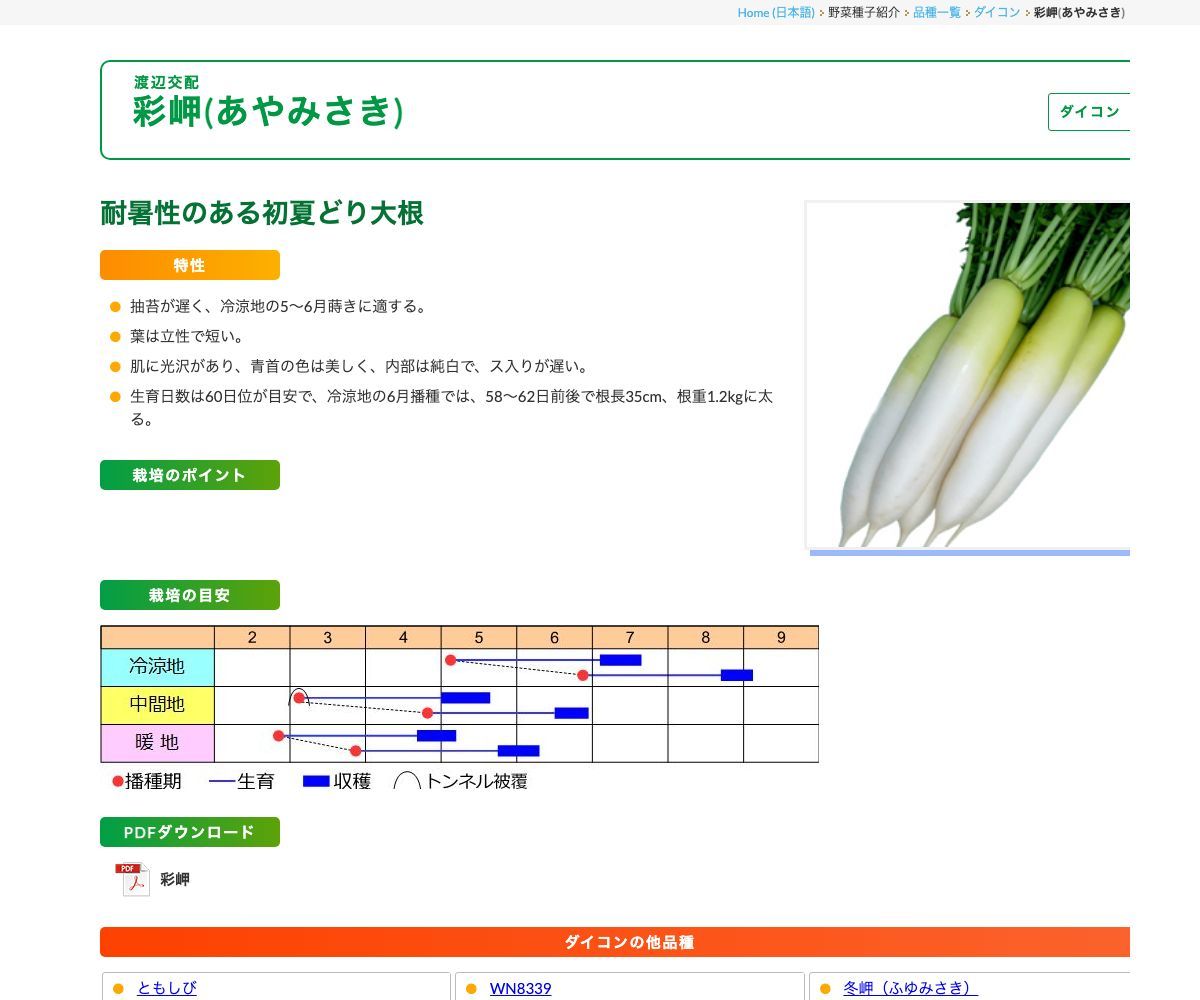Screen dimensions: 1200x1000
Task: Click the 栽培のポイント header
Action: coord(189,475)
